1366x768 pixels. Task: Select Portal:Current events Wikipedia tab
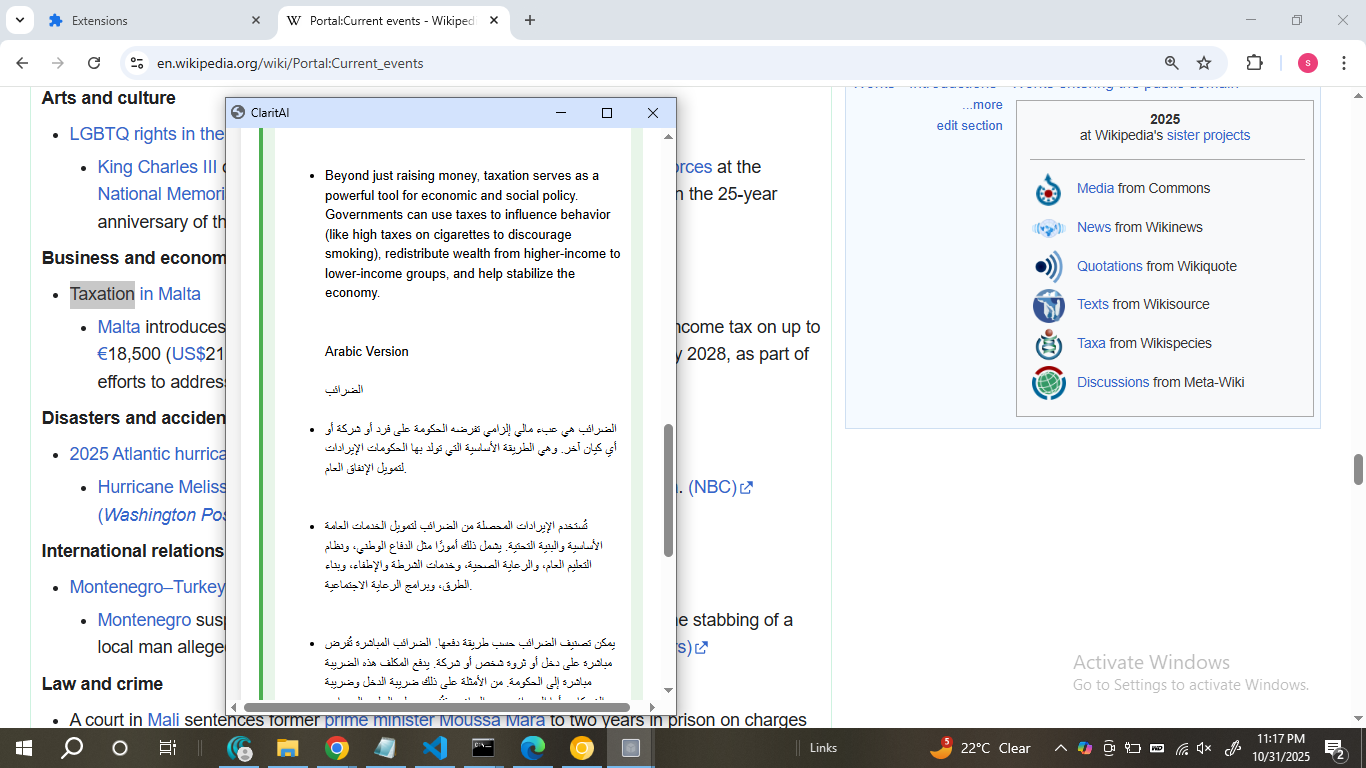393,20
